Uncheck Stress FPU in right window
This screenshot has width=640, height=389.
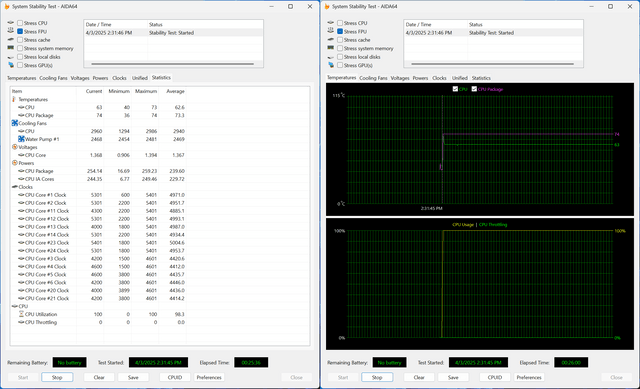click(x=340, y=31)
